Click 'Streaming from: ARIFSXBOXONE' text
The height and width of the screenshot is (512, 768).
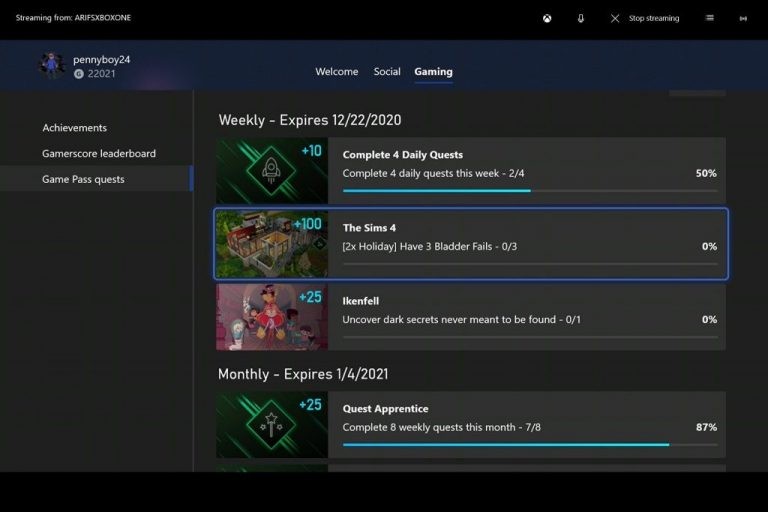pos(73,18)
